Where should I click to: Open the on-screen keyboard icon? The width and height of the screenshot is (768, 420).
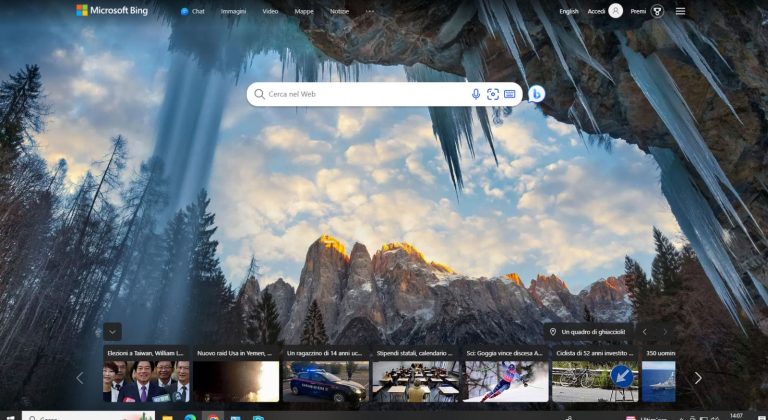510,94
